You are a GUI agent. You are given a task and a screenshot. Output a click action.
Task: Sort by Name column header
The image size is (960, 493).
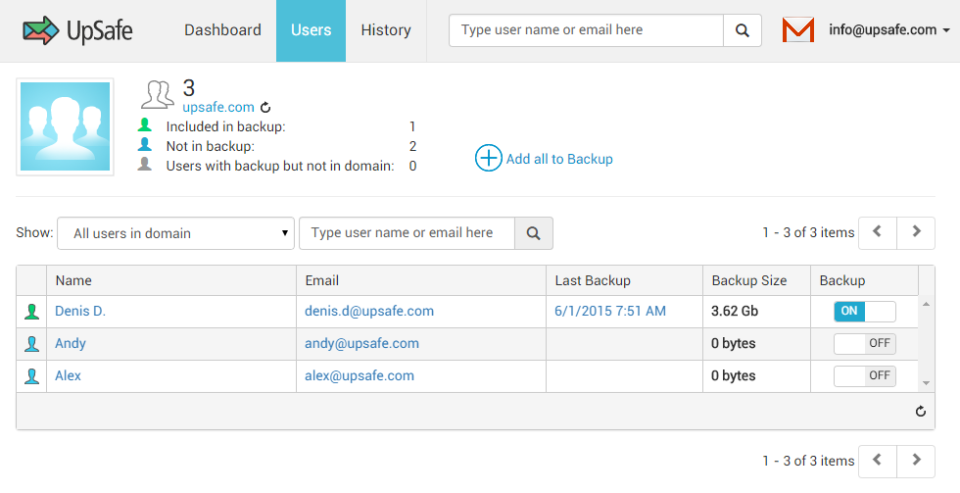pos(171,280)
